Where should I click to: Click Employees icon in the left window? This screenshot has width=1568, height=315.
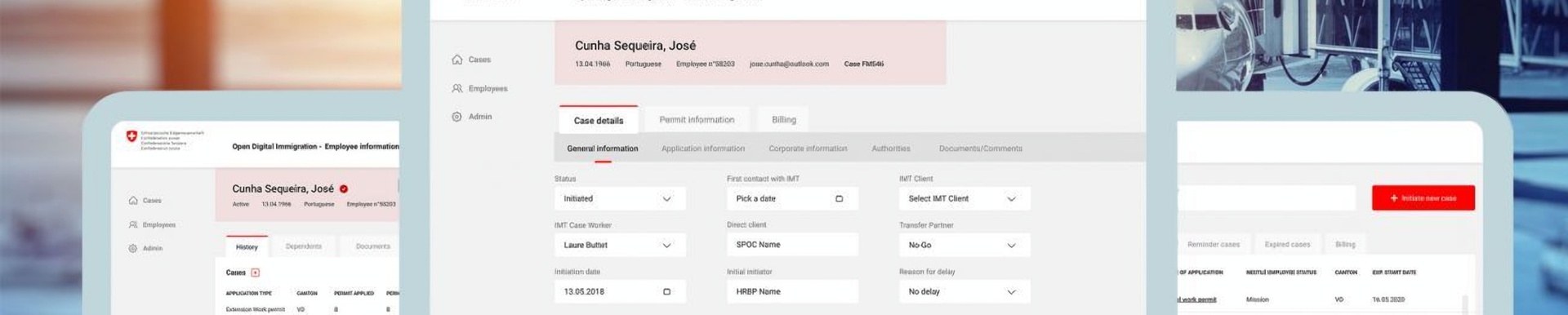[133, 224]
